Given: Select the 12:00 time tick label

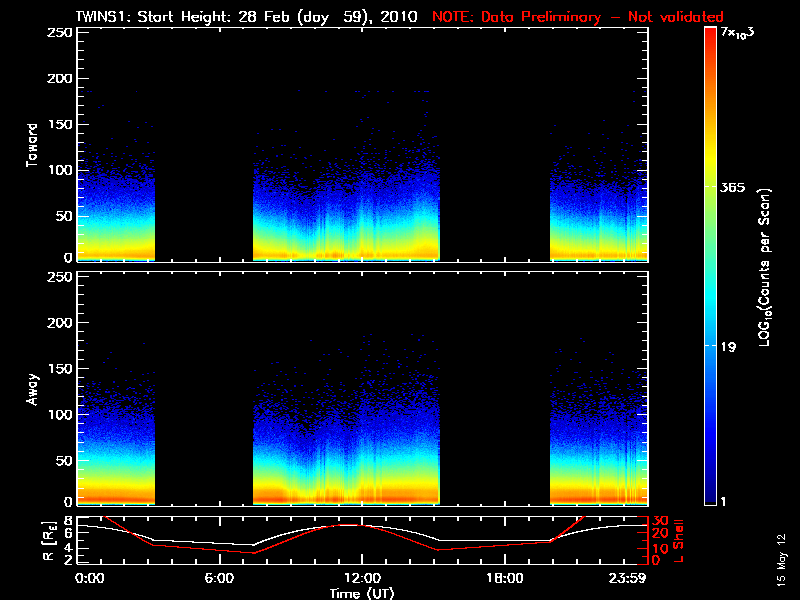Looking at the screenshot, I should 361,578.
